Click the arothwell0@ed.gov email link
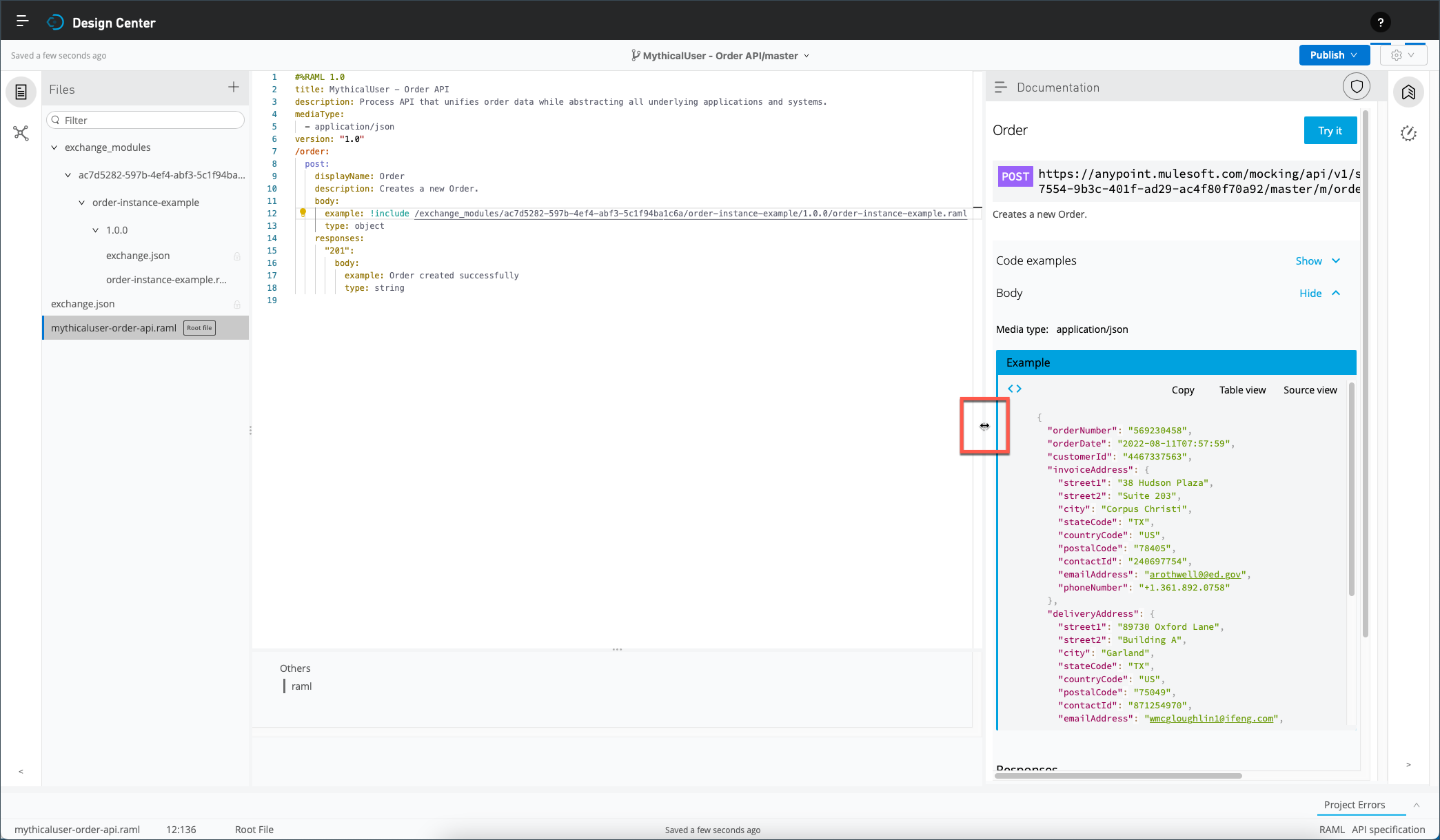The width and height of the screenshot is (1440, 840). pyautogui.click(x=1195, y=575)
